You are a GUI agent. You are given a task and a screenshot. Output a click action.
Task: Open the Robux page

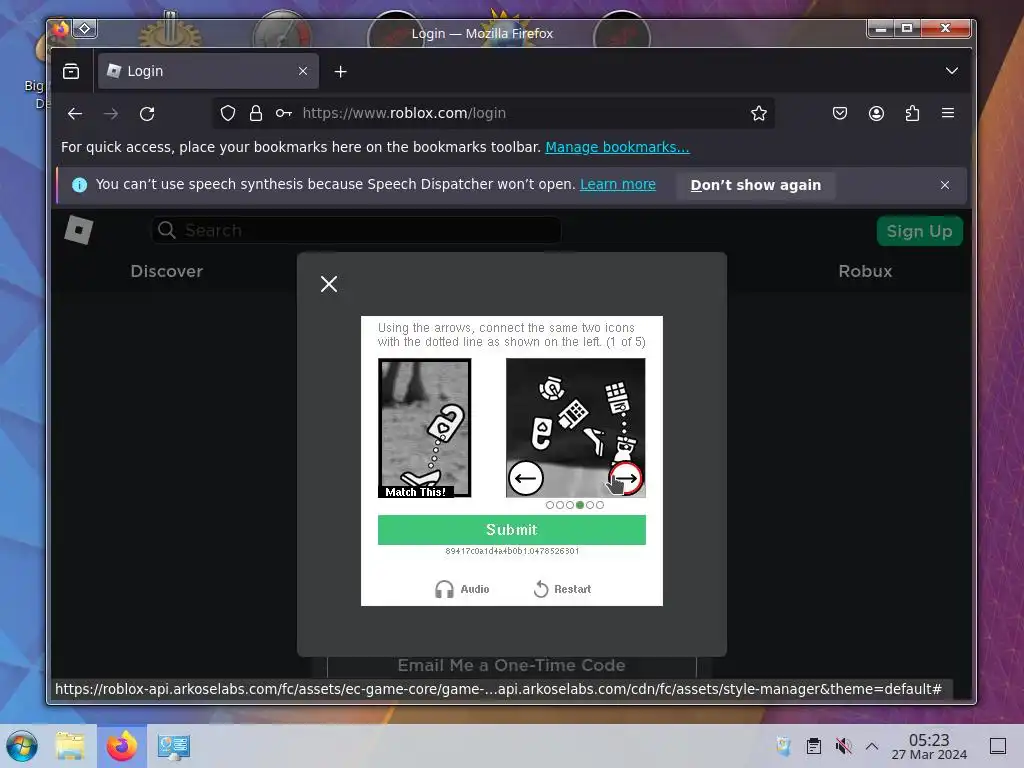point(865,271)
